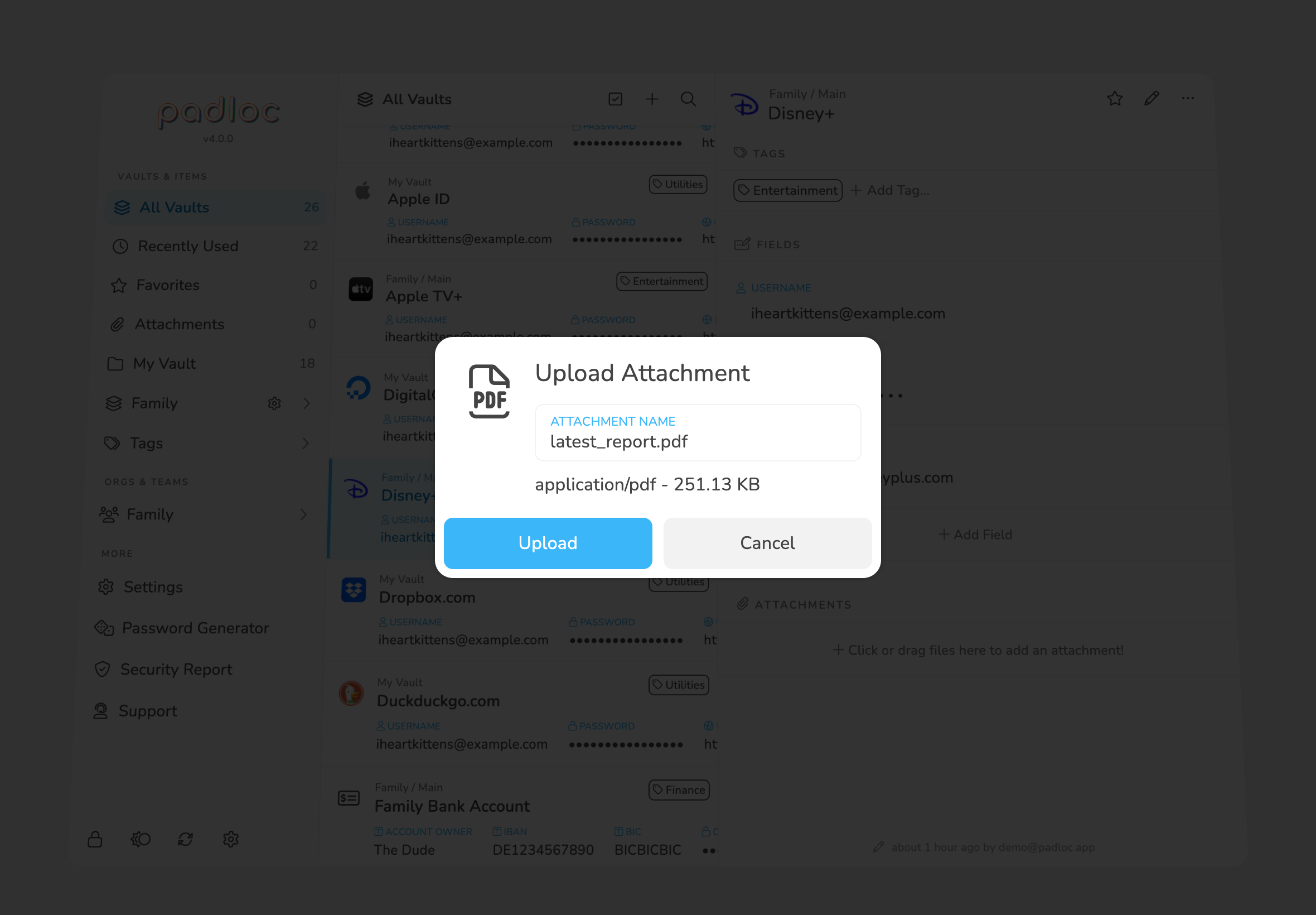Select All Vaults in the sidebar

(216, 208)
